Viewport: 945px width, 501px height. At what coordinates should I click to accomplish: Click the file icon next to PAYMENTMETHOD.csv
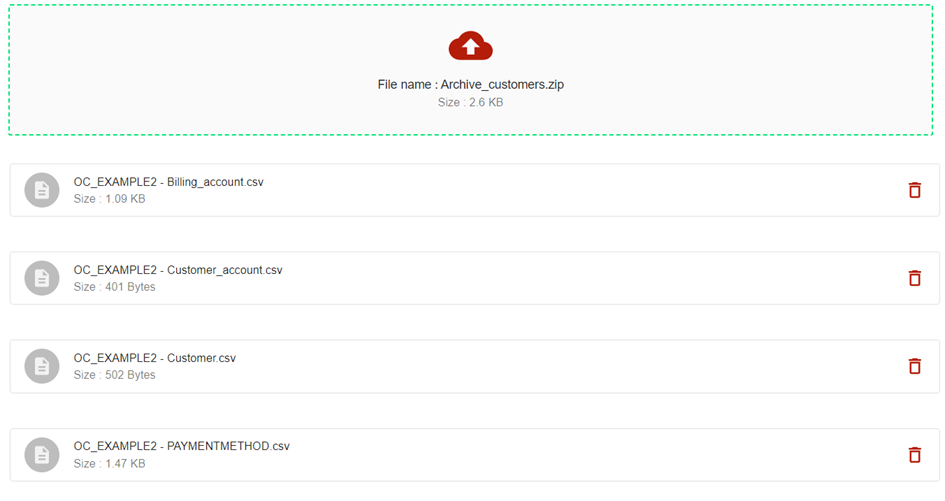(x=42, y=455)
